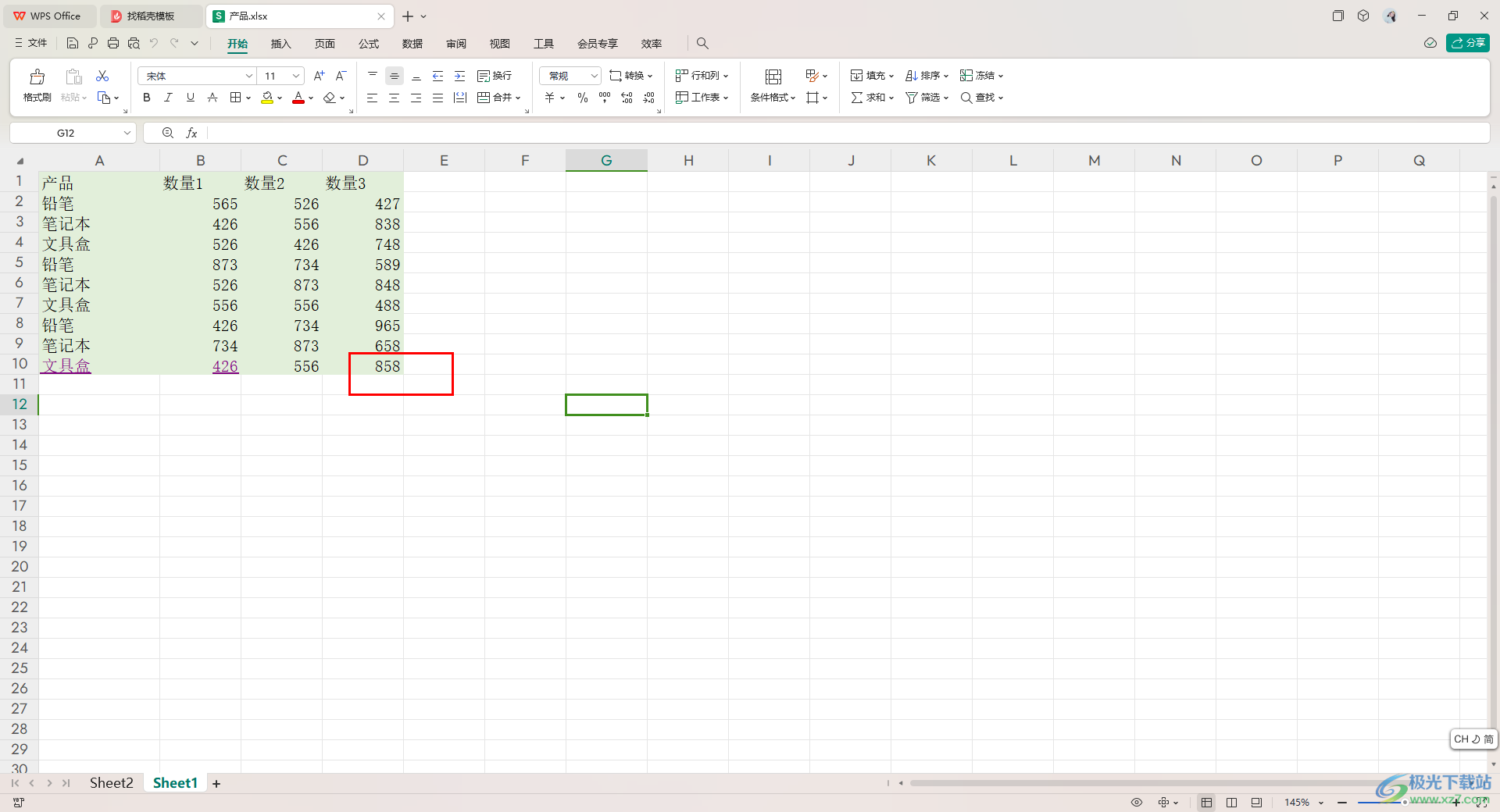Click the Increase Font Size (A+) icon
The height and width of the screenshot is (812, 1500).
(x=319, y=76)
